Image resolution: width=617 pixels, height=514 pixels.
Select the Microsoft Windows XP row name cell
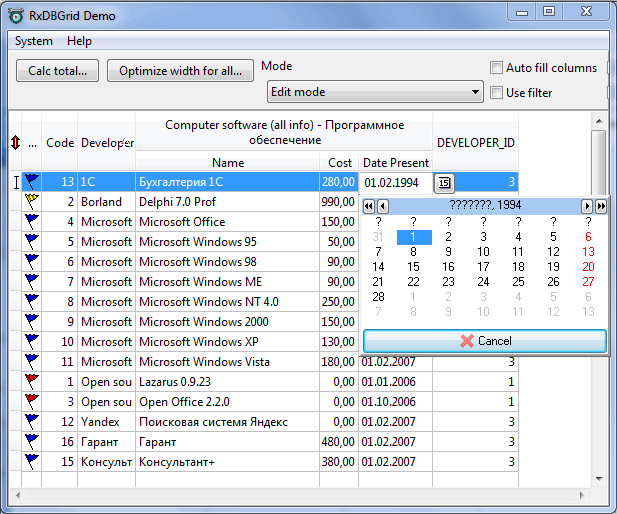[227, 342]
